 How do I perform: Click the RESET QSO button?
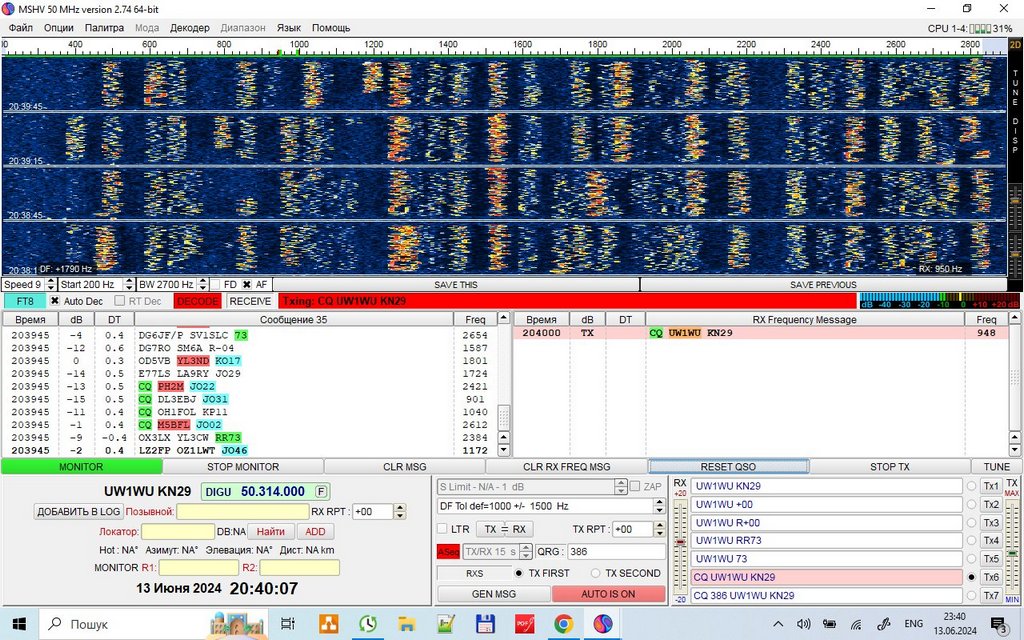point(728,466)
